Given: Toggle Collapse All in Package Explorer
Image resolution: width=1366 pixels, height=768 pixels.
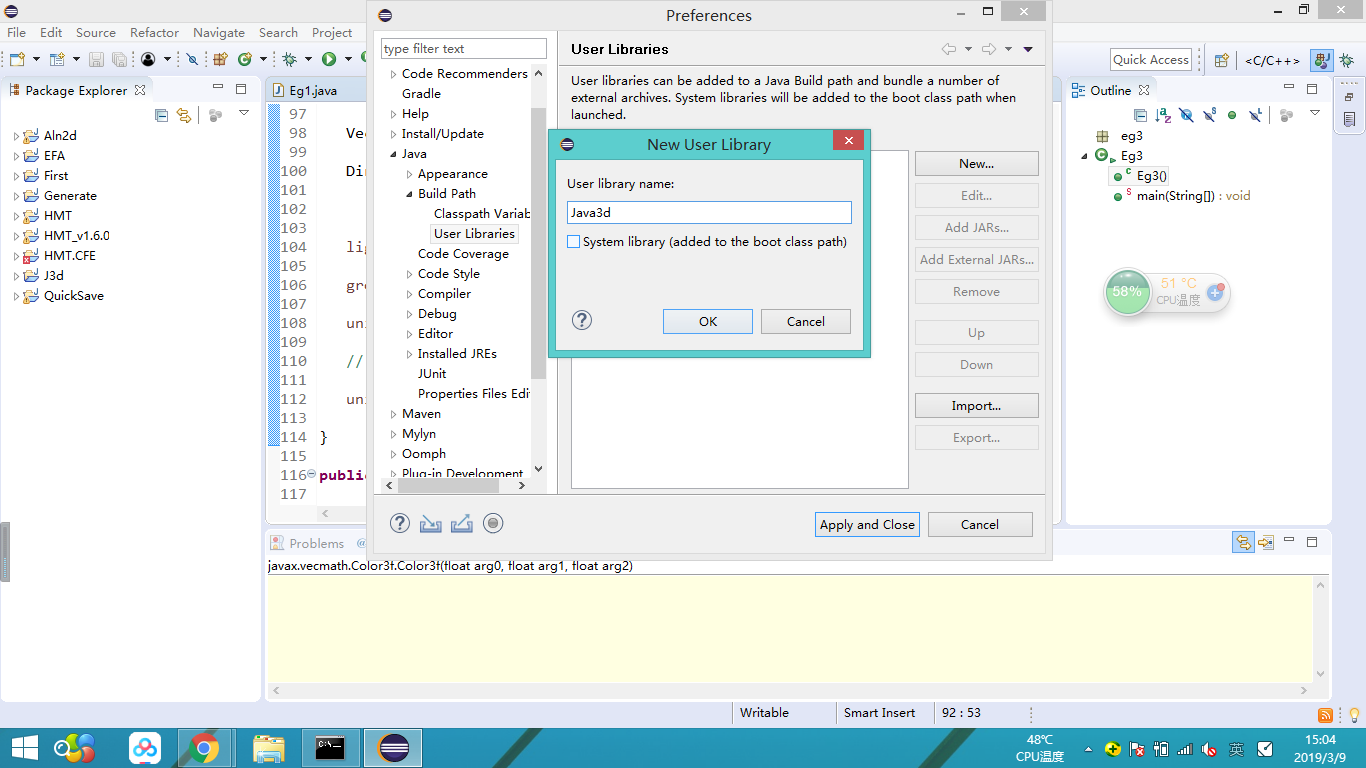Looking at the screenshot, I should [x=161, y=115].
